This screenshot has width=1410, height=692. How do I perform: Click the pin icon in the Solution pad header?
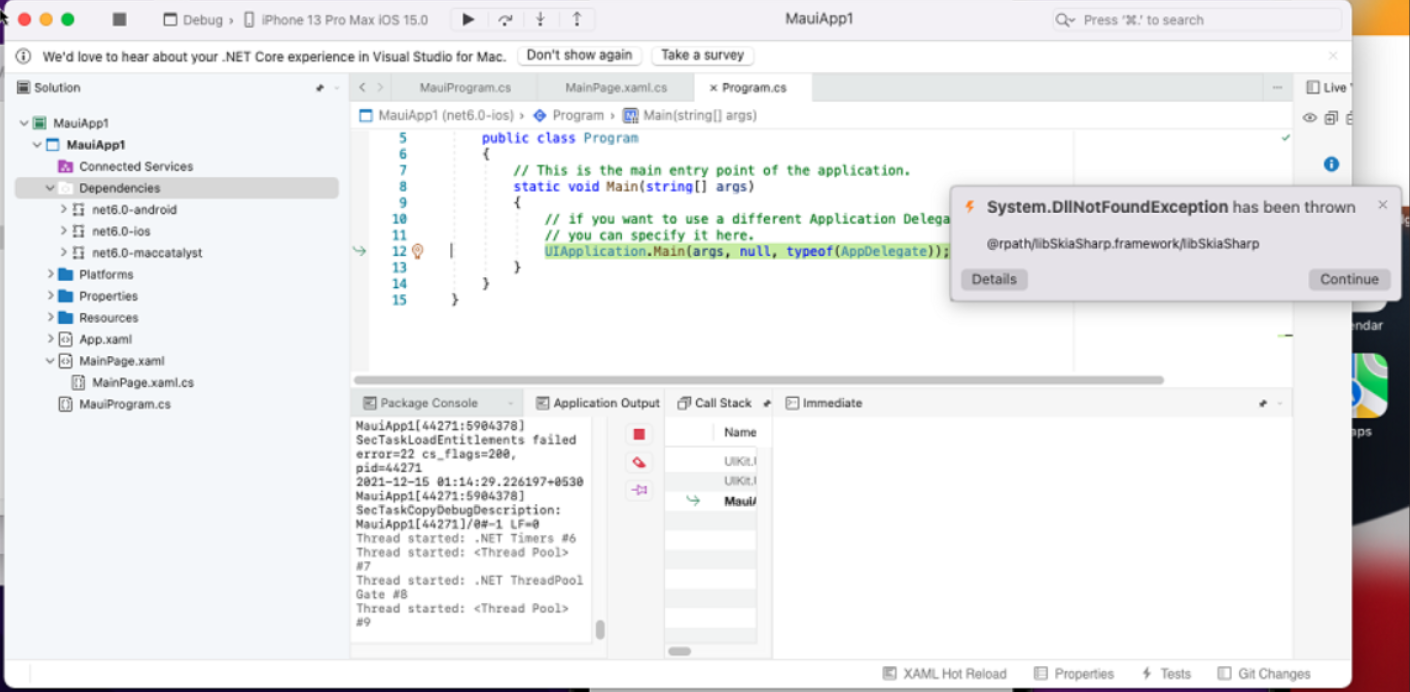point(320,87)
